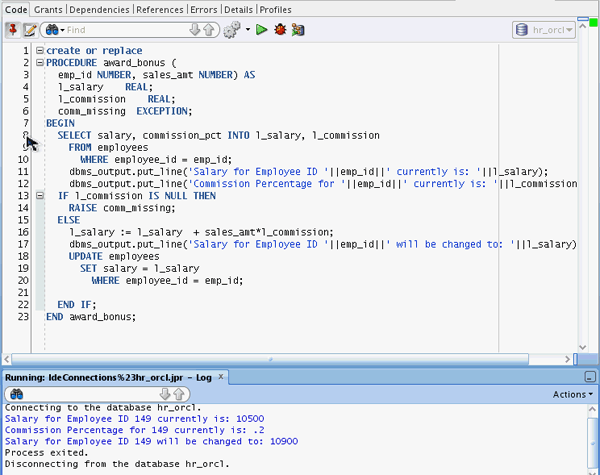Click the red bug Debug icon

(280, 29)
